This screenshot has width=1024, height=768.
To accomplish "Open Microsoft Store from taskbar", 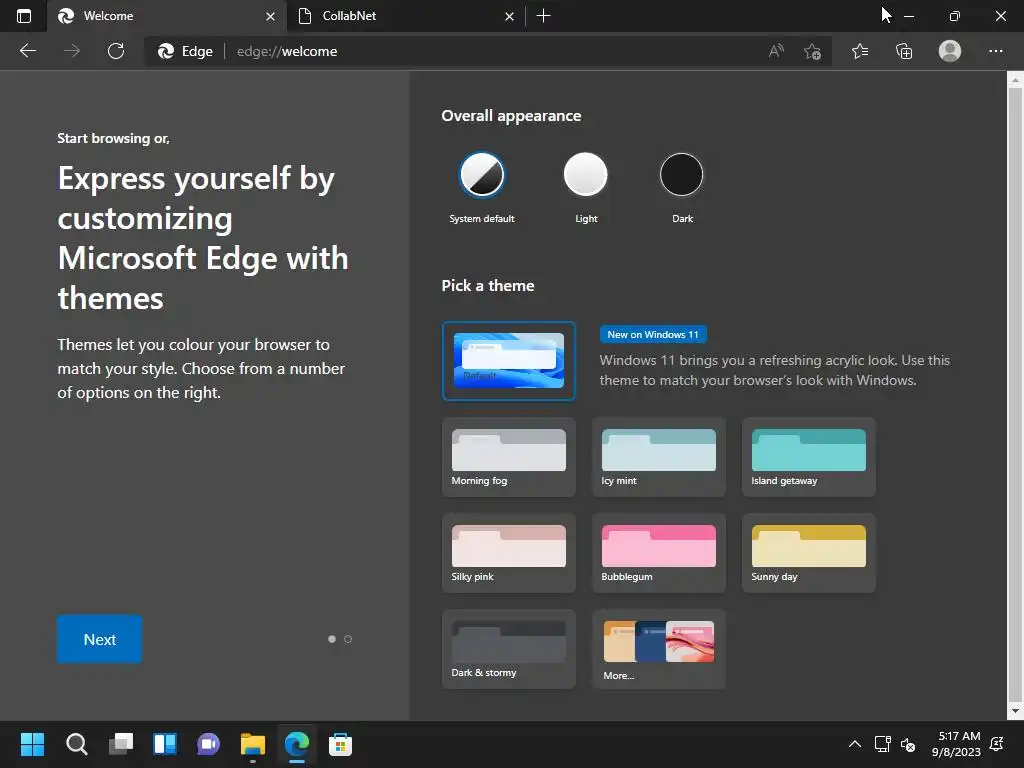I will point(340,744).
